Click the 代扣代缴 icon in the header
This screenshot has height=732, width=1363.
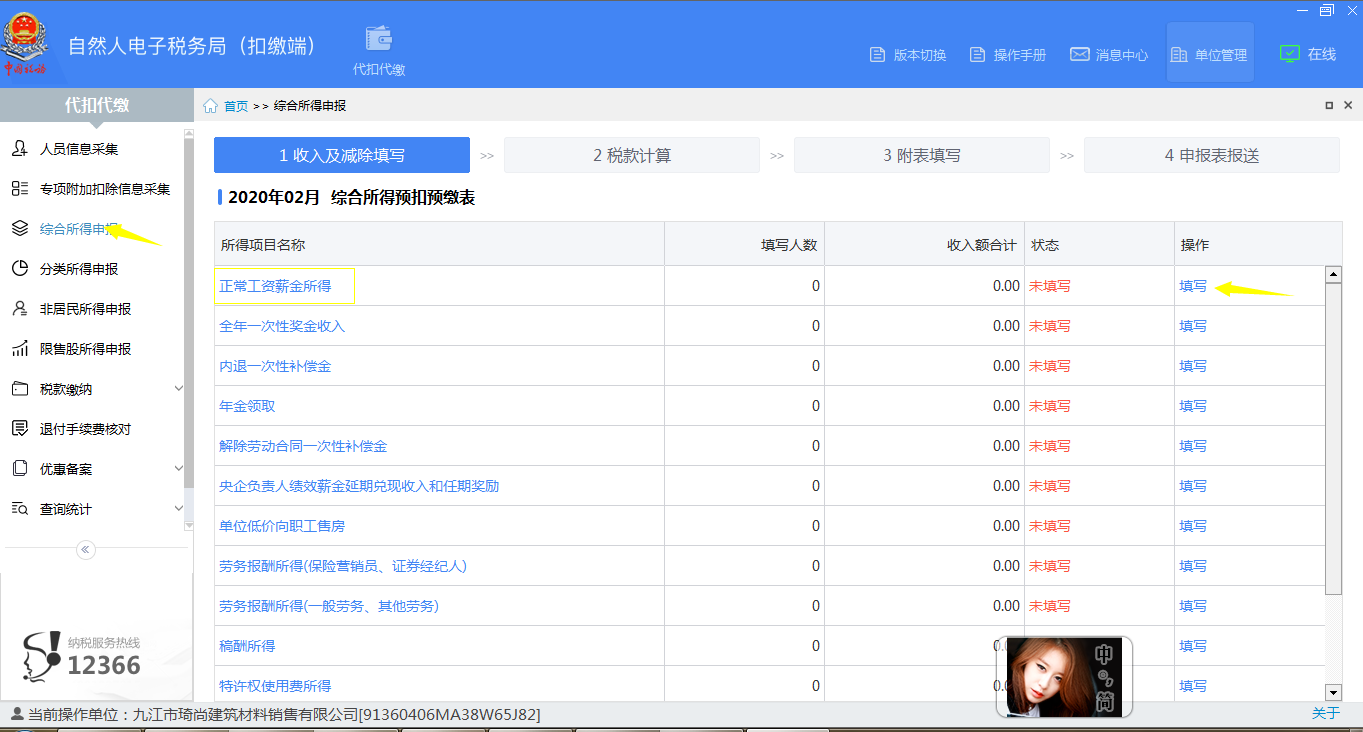(377, 38)
